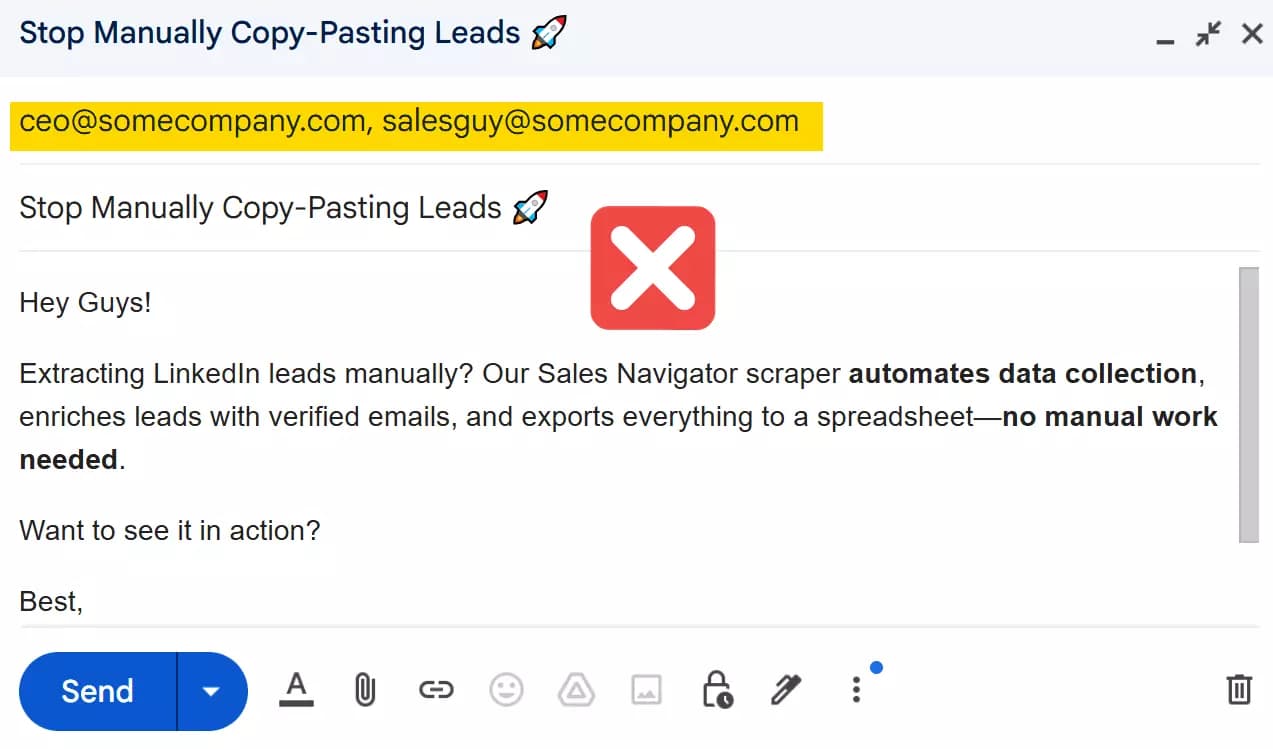This screenshot has height=749, width=1273.
Task: Insert a link with chain icon
Action: coord(436,690)
